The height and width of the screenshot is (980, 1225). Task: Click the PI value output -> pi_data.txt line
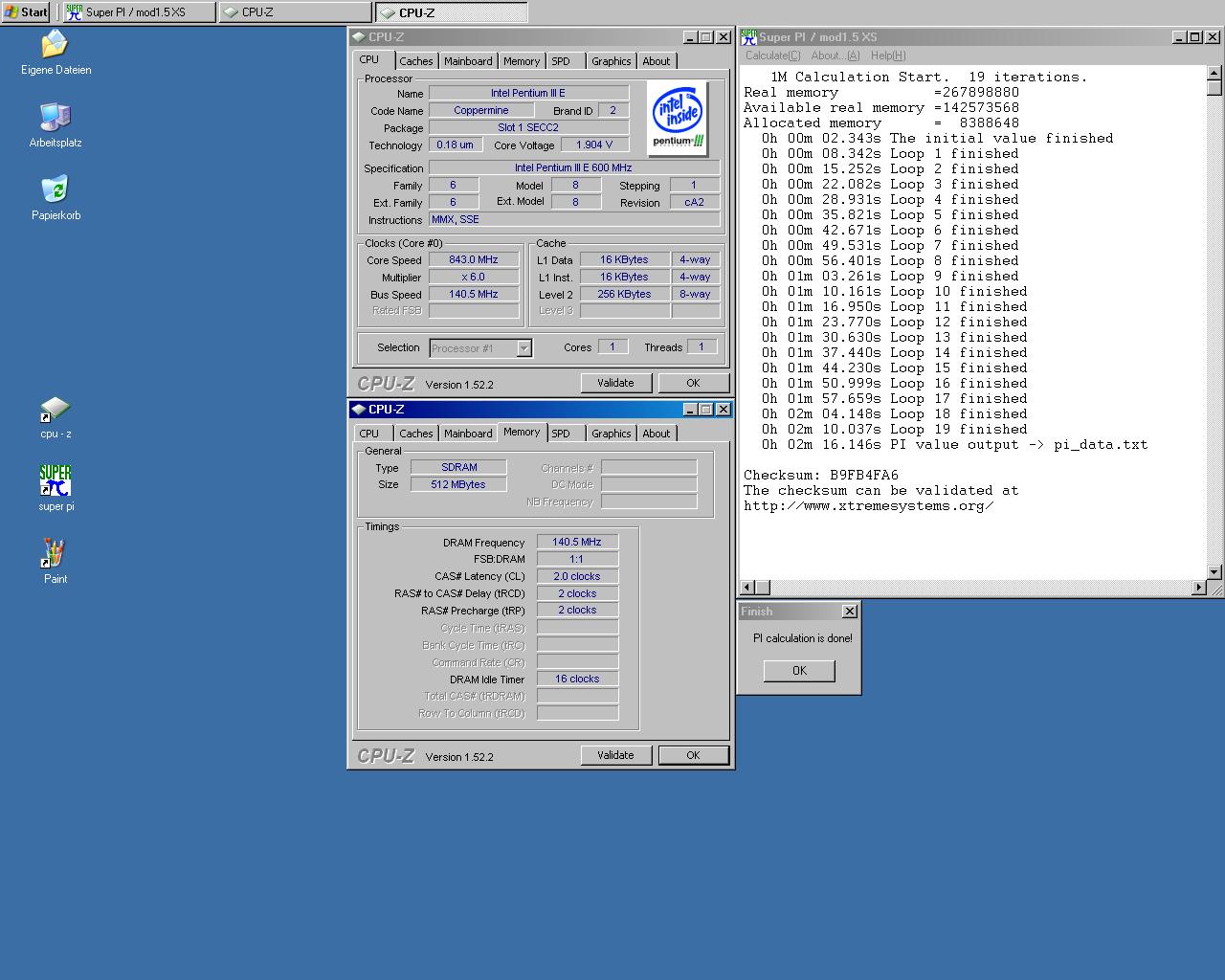[954, 444]
